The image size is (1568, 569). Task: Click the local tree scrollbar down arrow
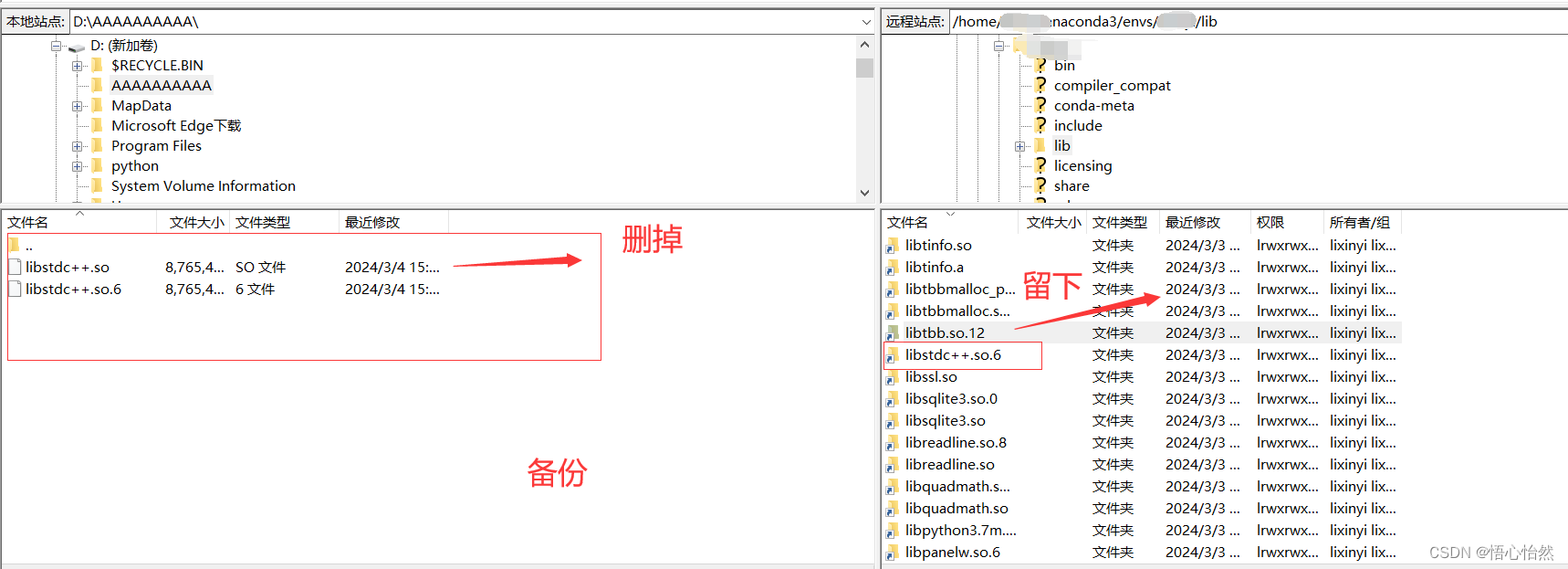click(x=864, y=193)
